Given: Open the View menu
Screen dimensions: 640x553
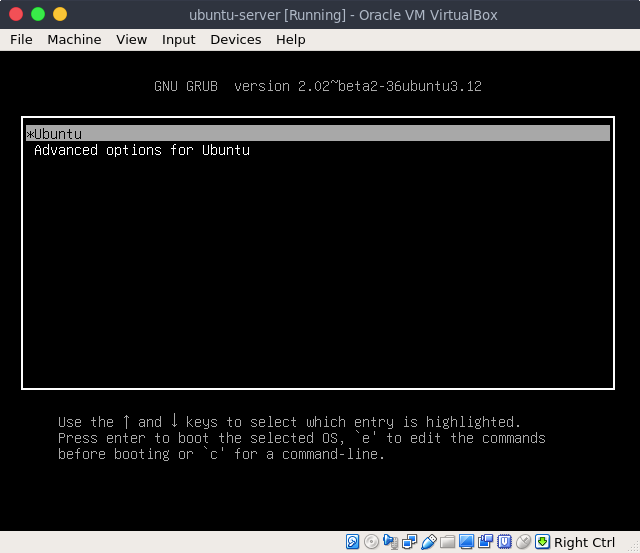Looking at the screenshot, I should point(131,40).
